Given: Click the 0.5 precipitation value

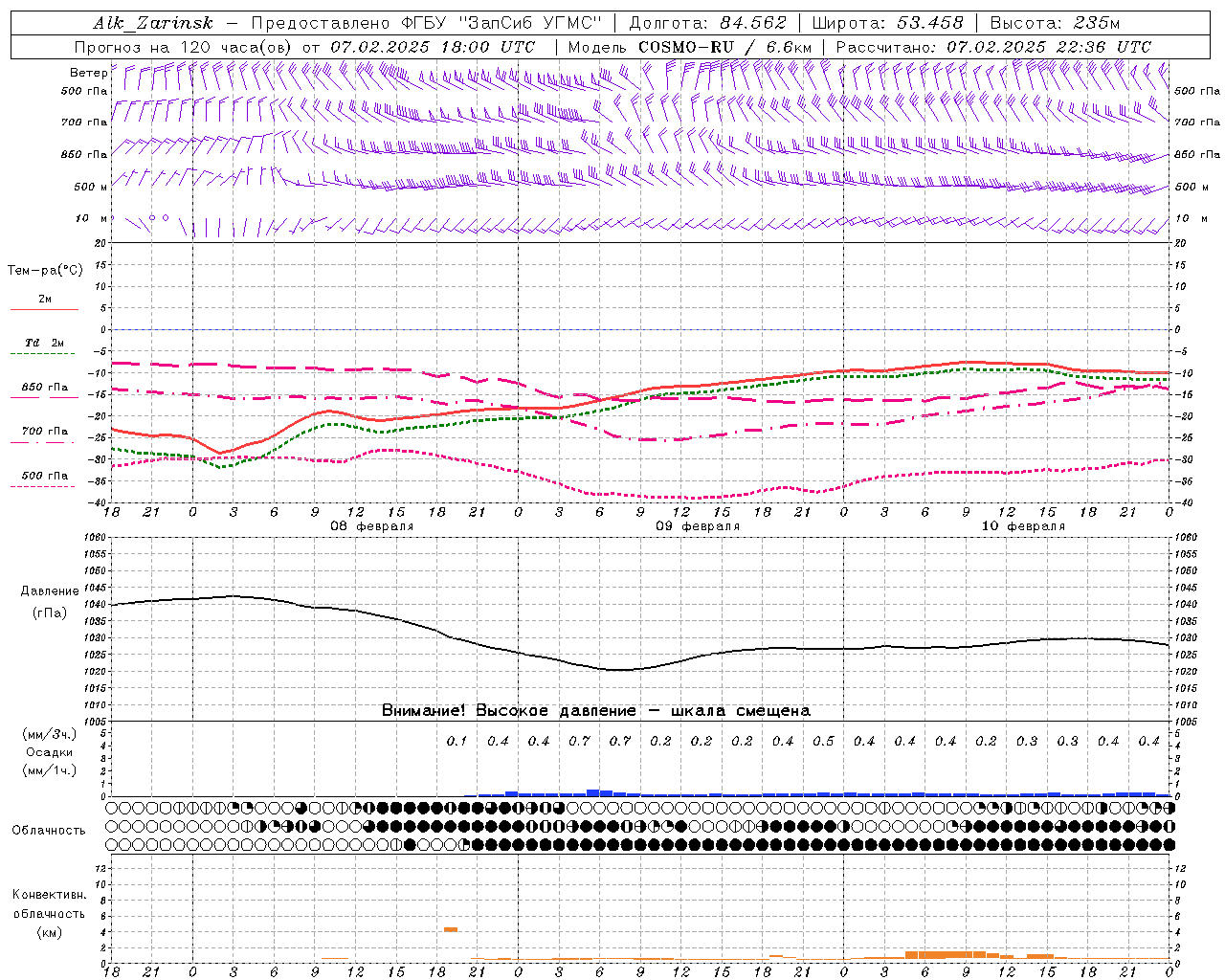Looking at the screenshot, I should tap(823, 741).
